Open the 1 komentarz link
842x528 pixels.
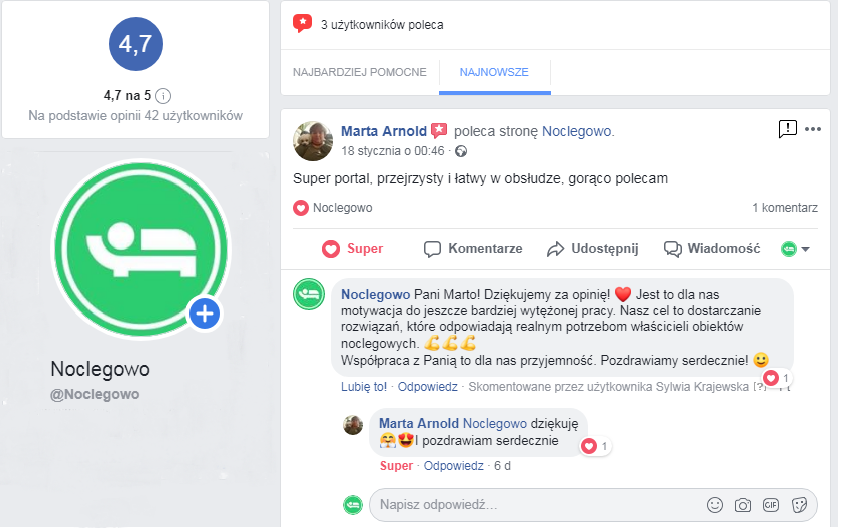[785, 208]
